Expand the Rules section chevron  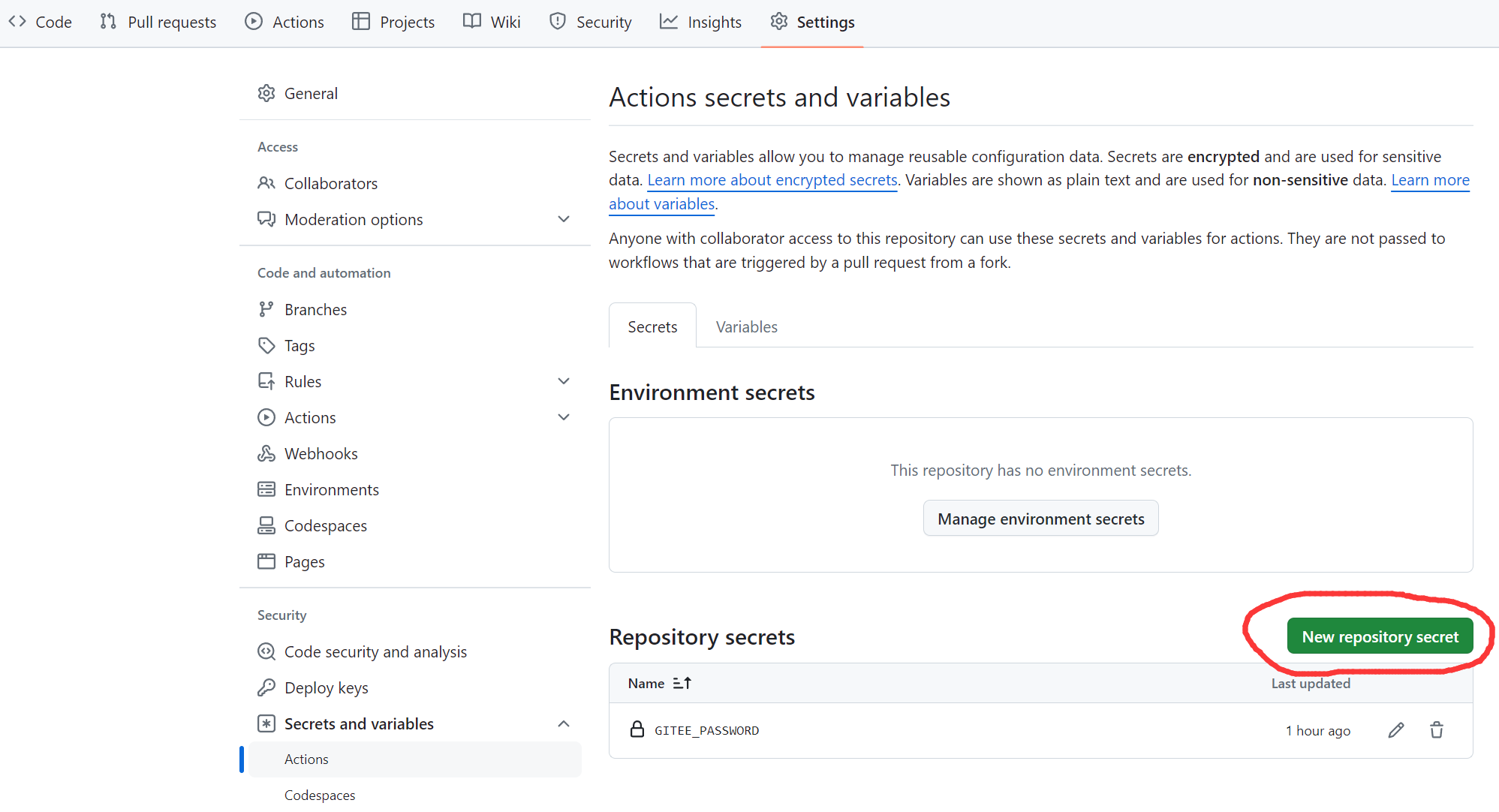click(564, 381)
